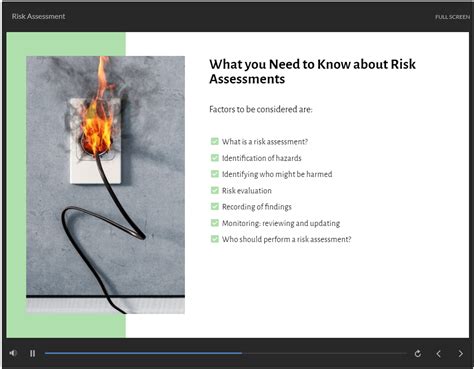Click the text 'Risk evaluation'
The height and width of the screenshot is (369, 474).
247,191
